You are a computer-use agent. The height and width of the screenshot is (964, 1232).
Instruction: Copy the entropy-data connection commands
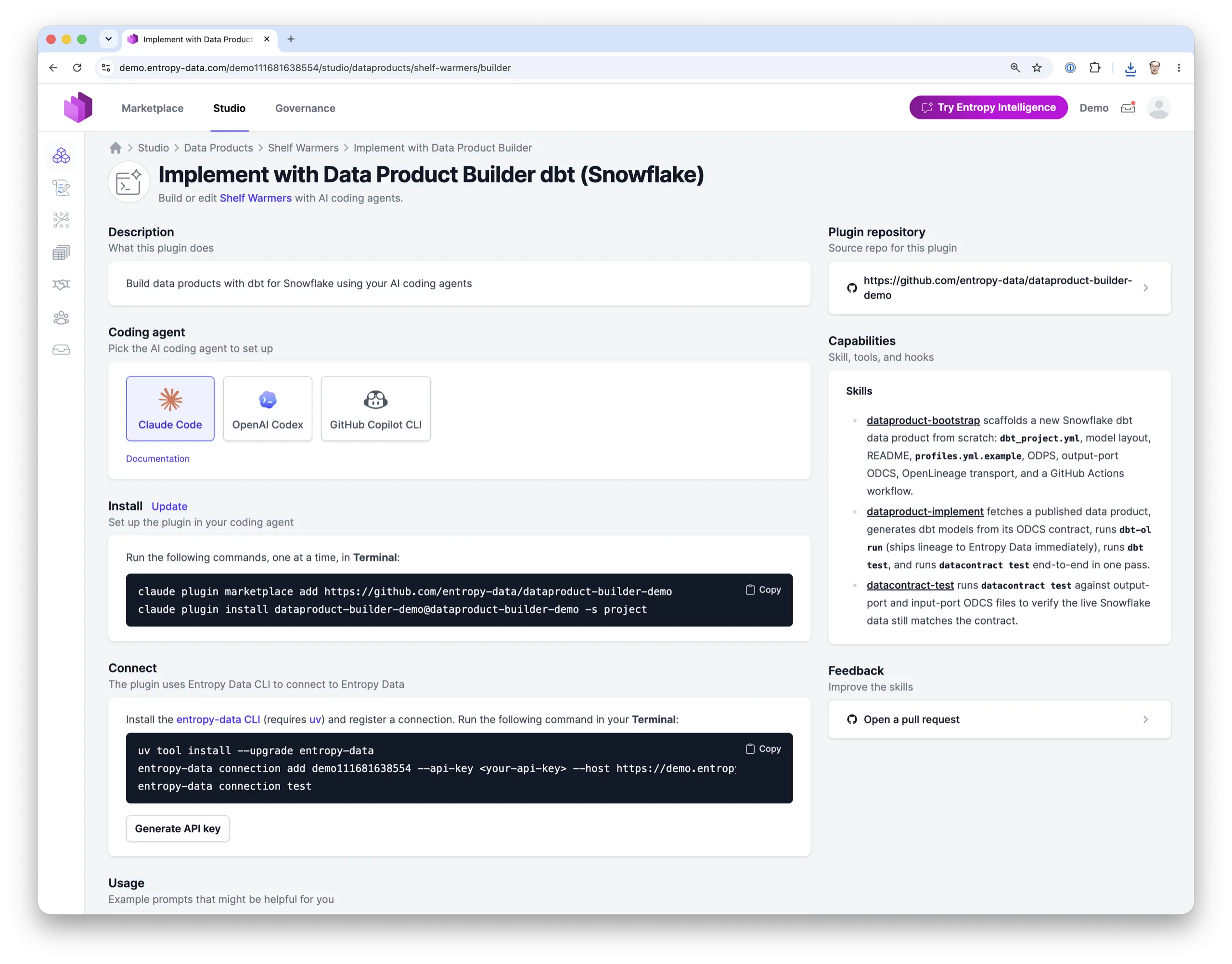(763, 749)
